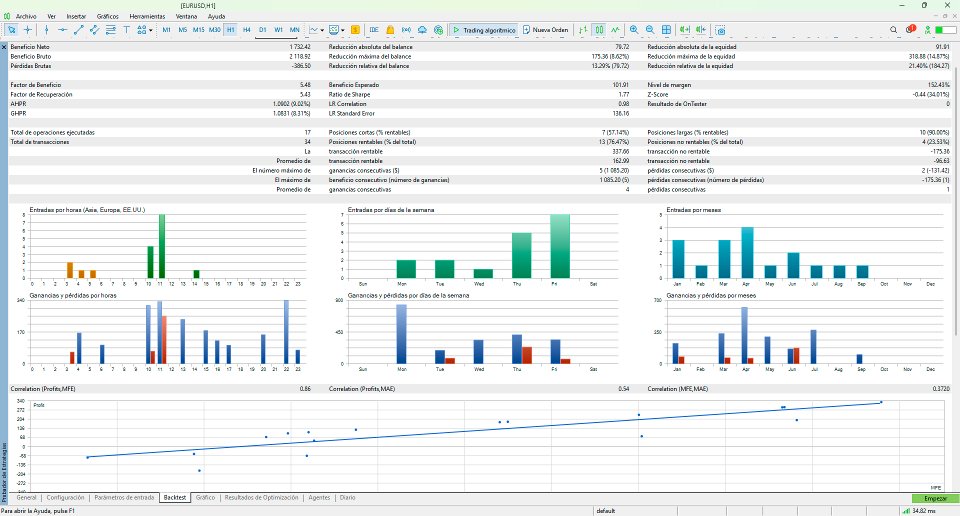Click the tile windows grid icon

667,30
